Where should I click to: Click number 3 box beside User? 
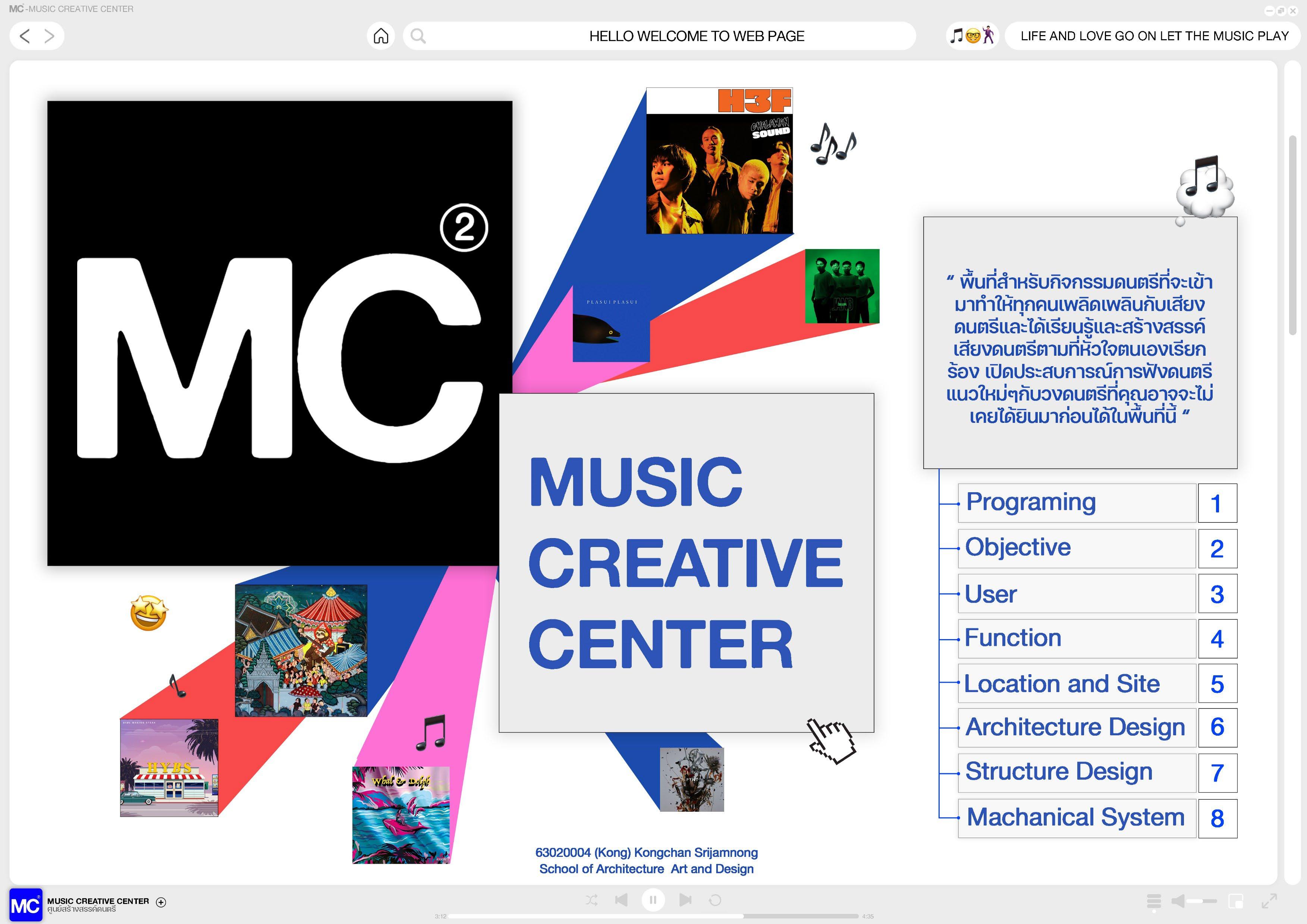point(1217,594)
